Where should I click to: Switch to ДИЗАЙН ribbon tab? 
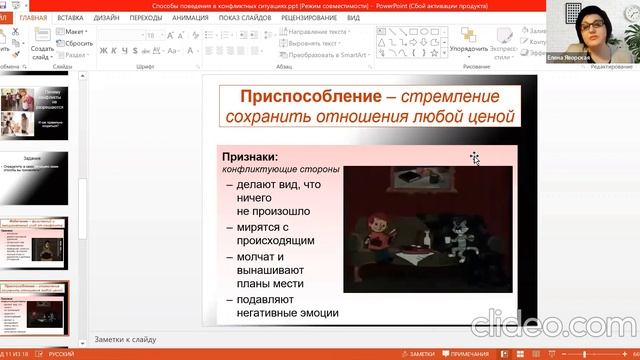click(x=107, y=18)
